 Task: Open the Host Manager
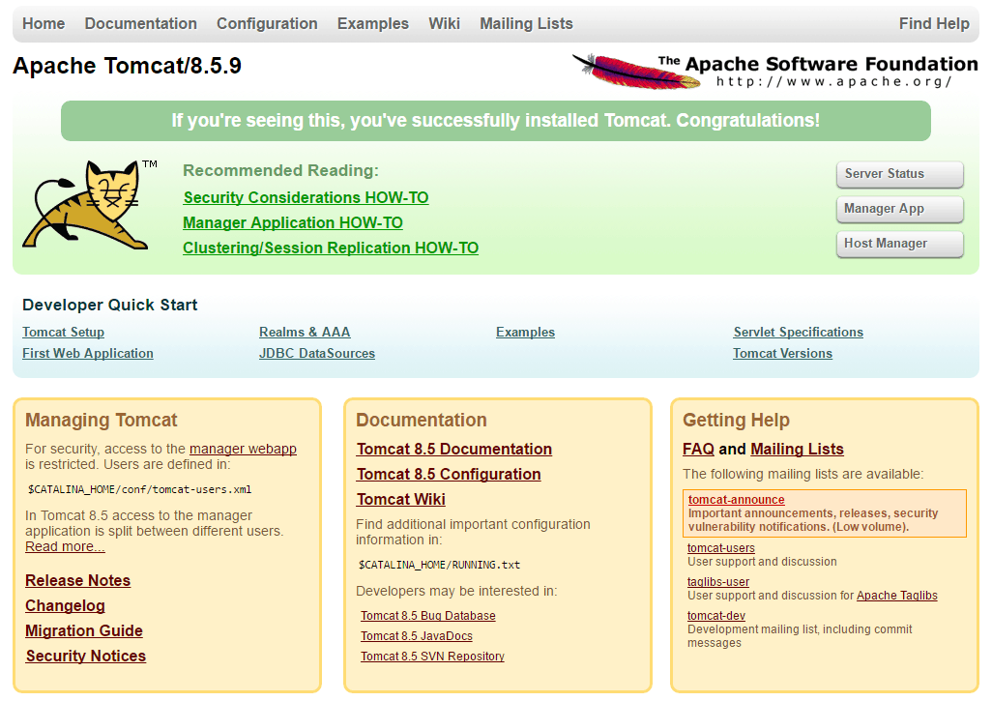[x=898, y=243]
